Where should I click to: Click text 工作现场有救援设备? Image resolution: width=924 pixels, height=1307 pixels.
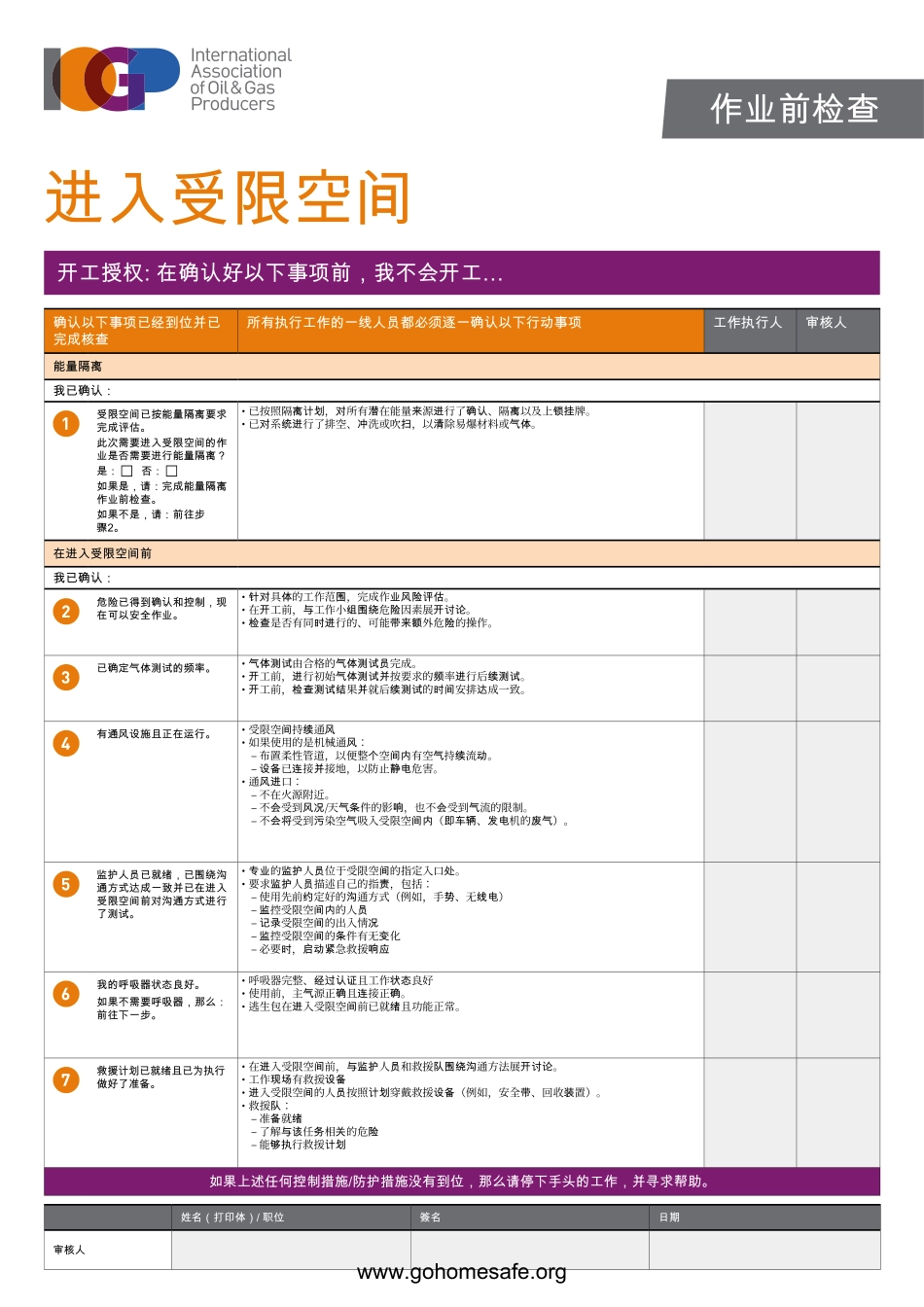pyautogui.click(x=297, y=1079)
